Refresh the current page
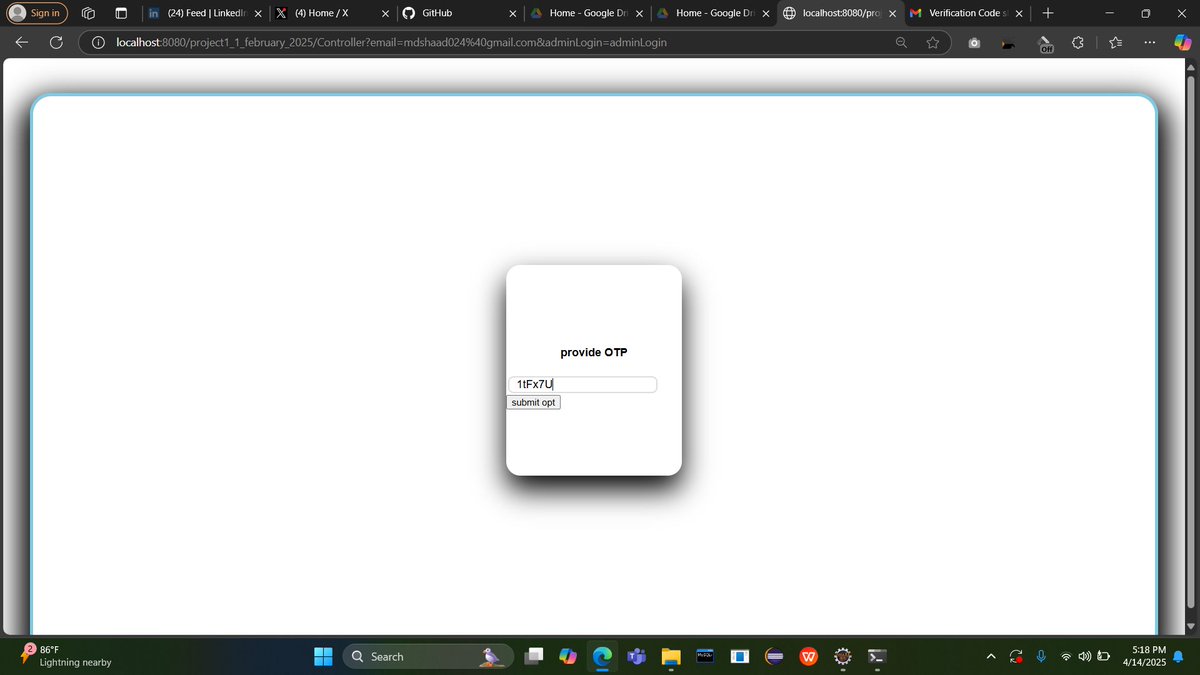Viewport: 1200px width, 675px height. click(x=57, y=43)
